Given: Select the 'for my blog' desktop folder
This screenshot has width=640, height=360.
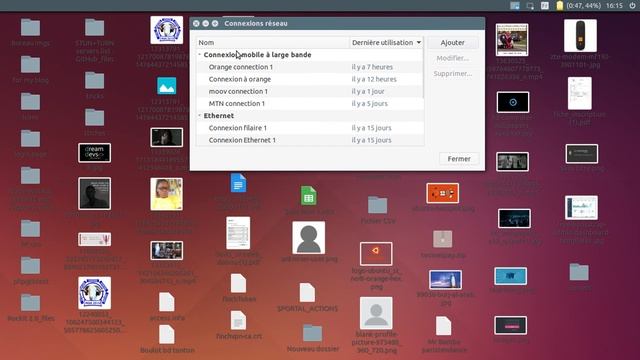Looking at the screenshot, I should pyautogui.click(x=30, y=65).
